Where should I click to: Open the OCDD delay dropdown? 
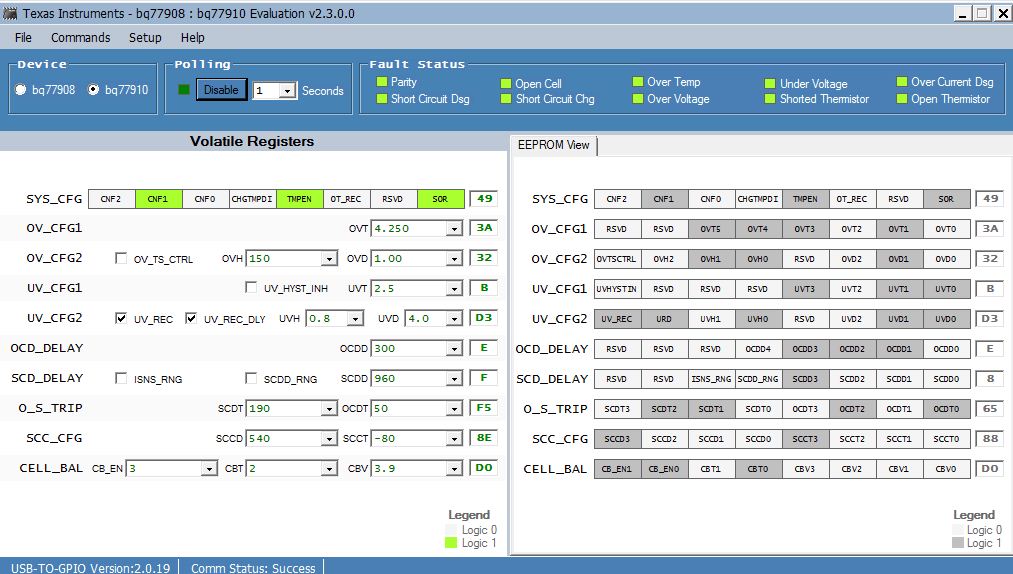(454, 349)
